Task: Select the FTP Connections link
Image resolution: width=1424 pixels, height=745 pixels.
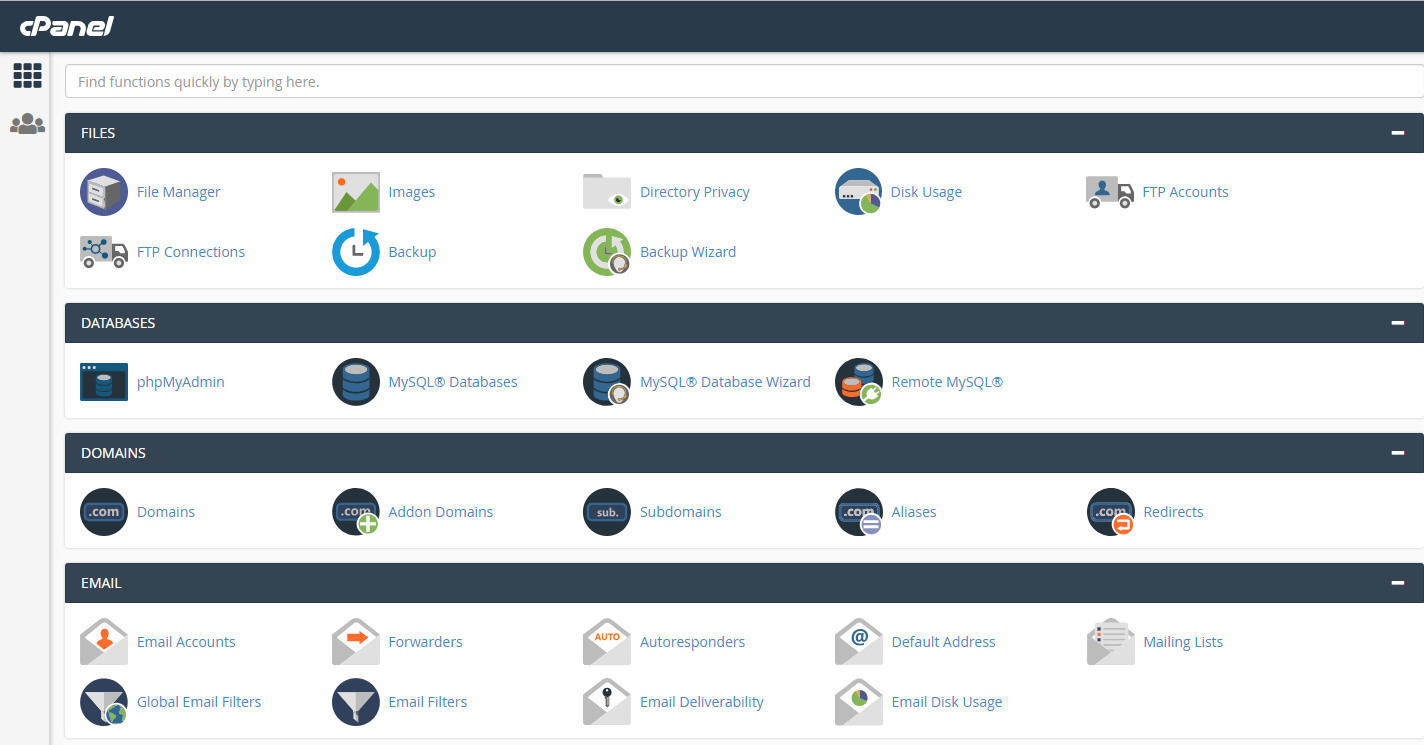Action: point(191,252)
